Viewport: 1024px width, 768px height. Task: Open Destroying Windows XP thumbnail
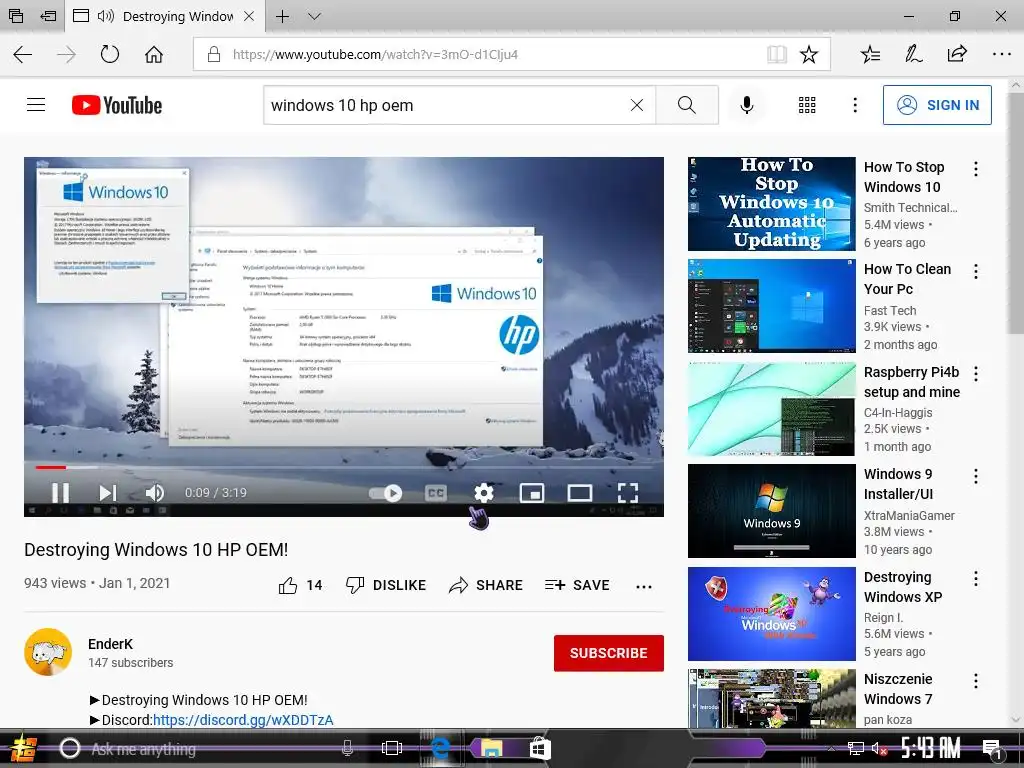[771, 614]
